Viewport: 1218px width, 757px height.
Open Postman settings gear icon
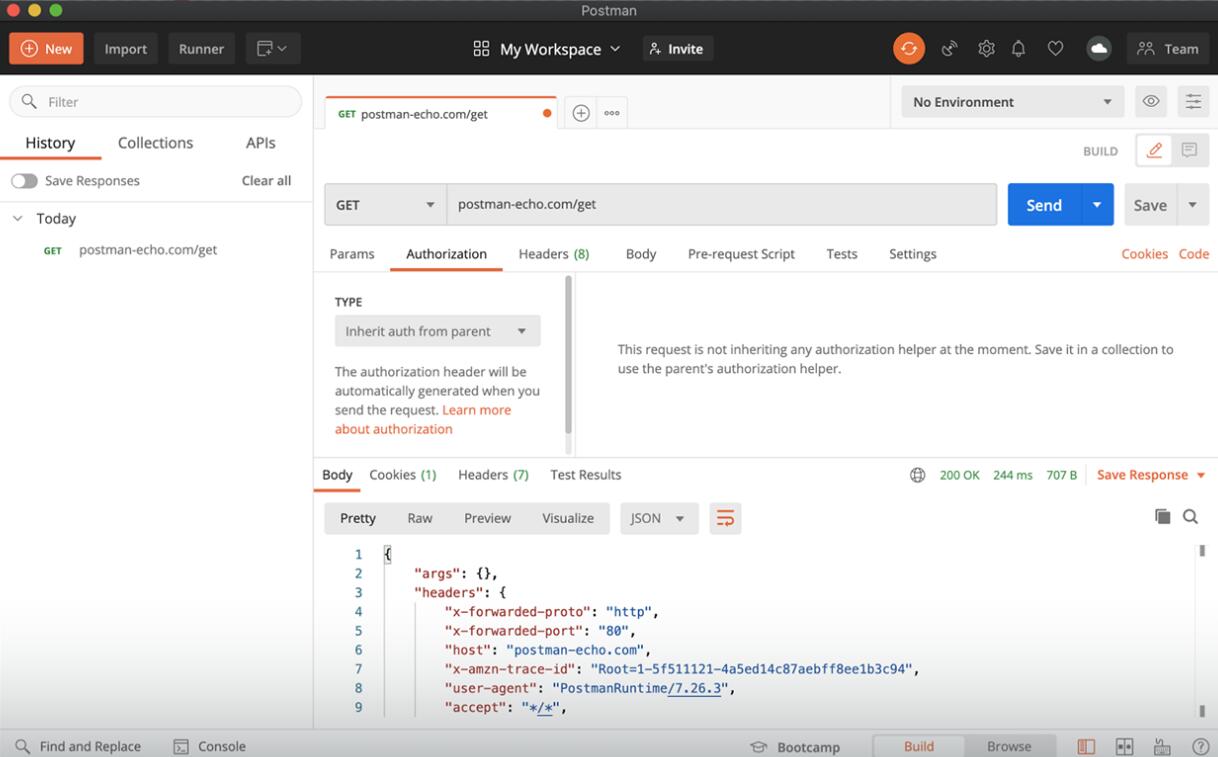(986, 48)
